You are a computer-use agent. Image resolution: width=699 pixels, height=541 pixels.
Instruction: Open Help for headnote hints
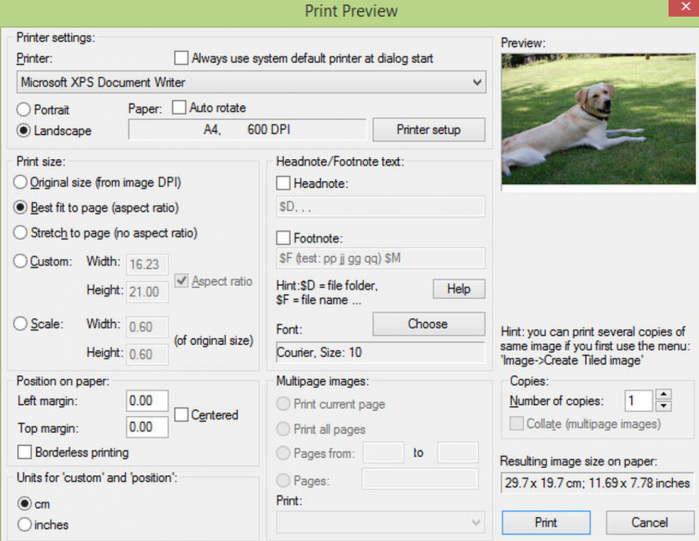[458, 289]
